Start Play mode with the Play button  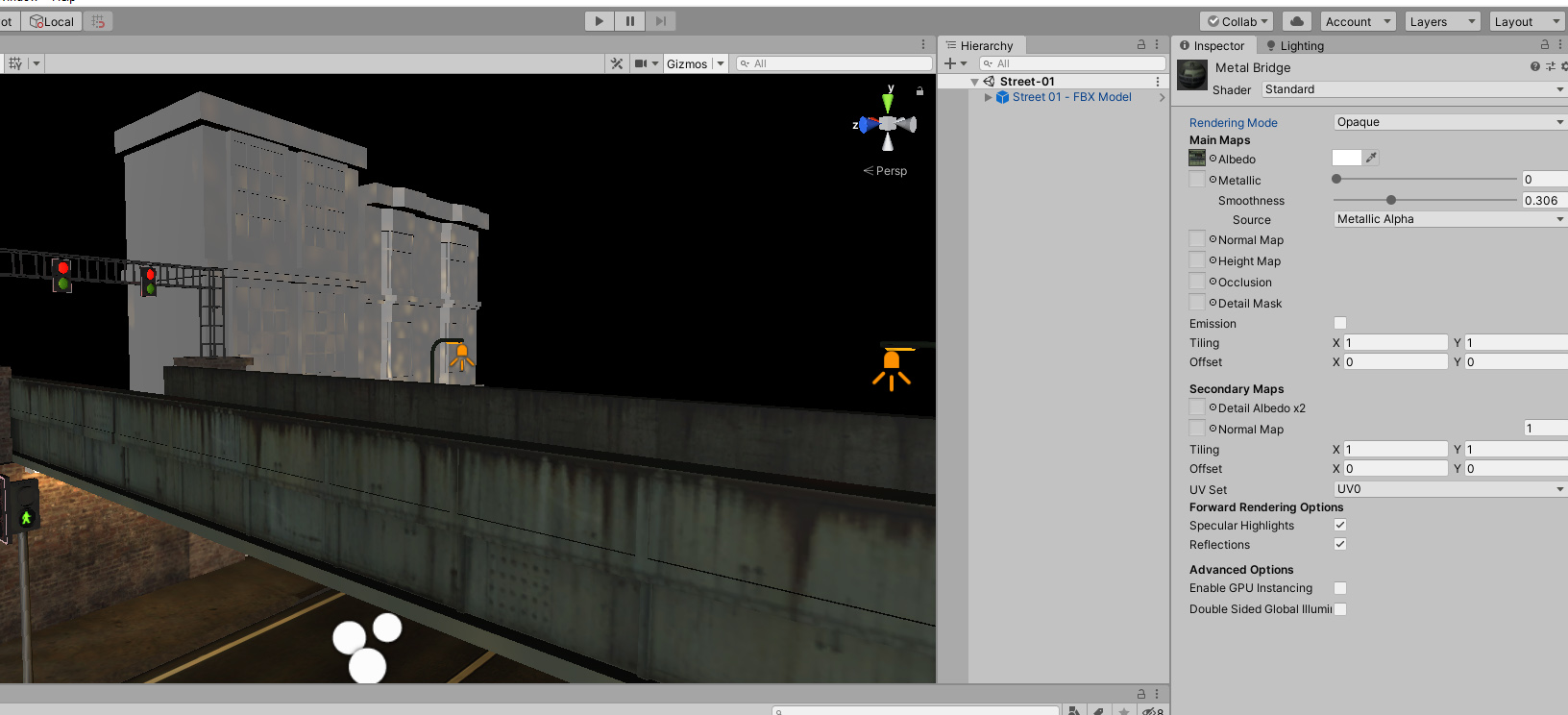tap(600, 21)
